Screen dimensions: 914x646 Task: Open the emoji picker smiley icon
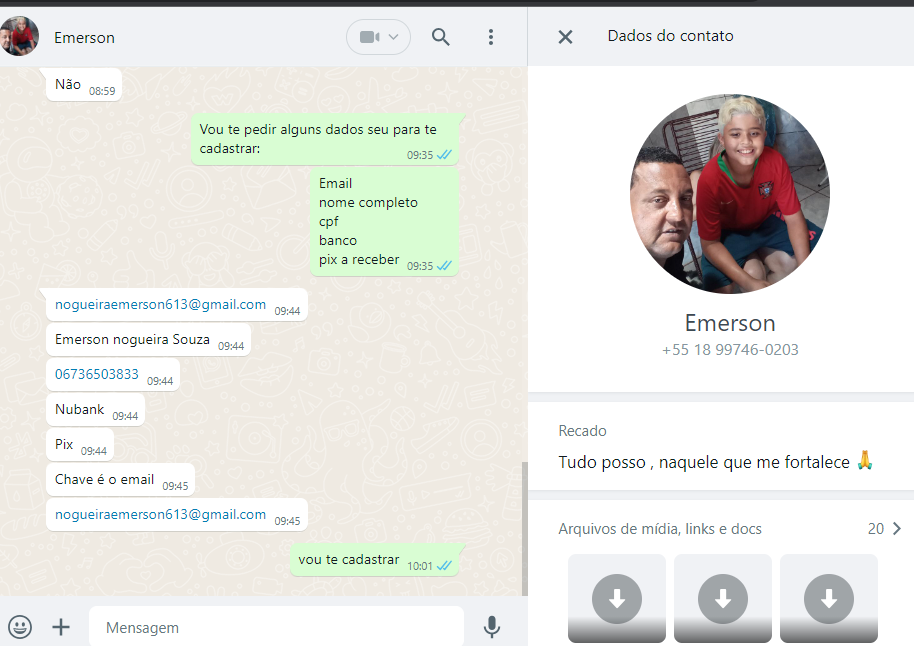tap(20, 627)
